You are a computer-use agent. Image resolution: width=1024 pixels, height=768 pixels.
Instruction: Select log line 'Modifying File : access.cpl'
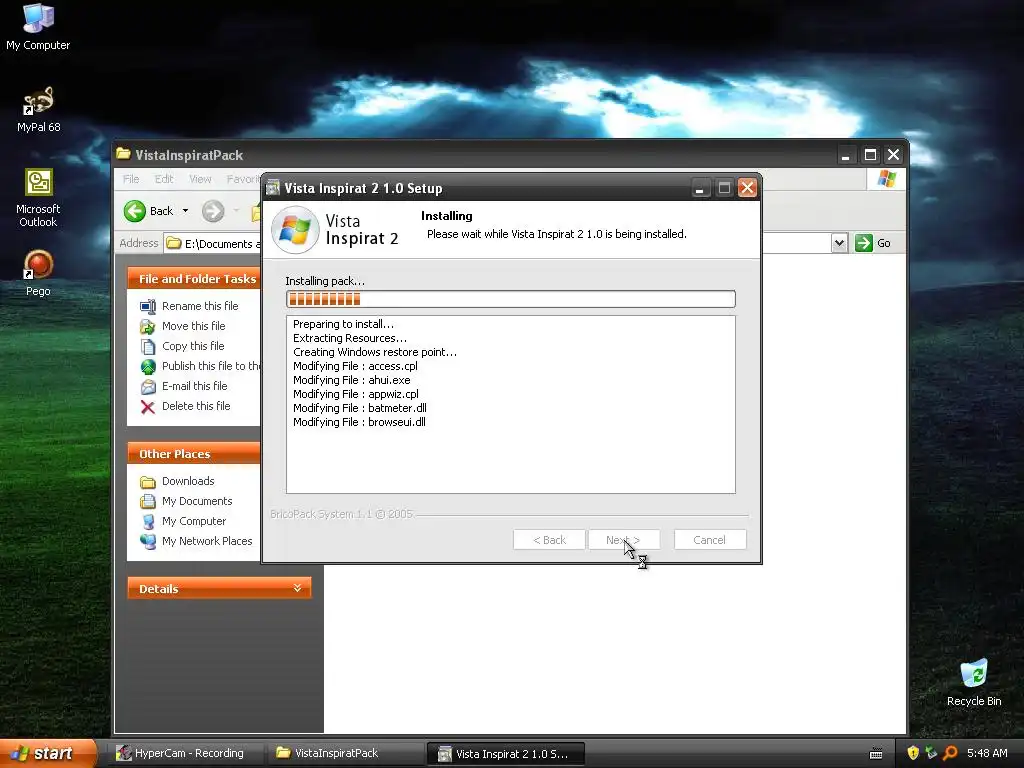click(355, 366)
